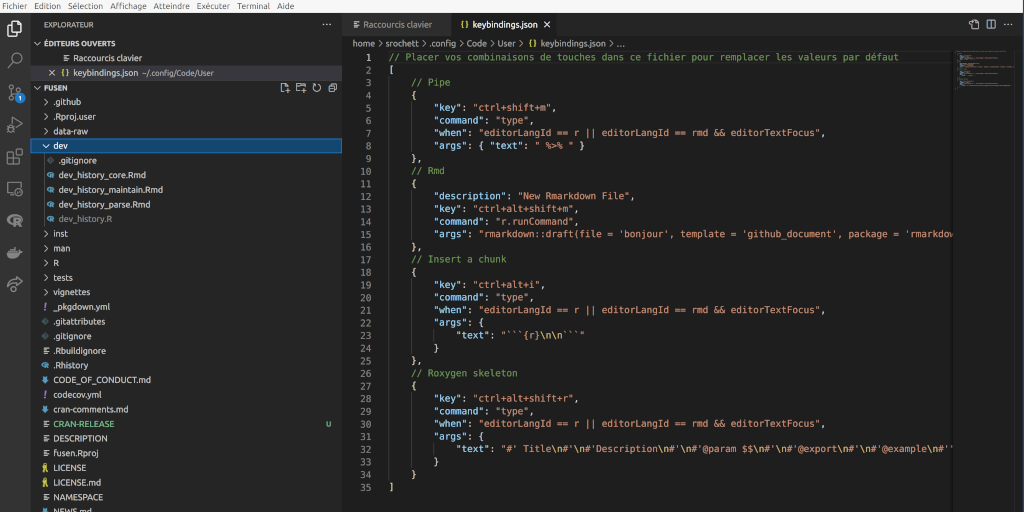The height and width of the screenshot is (512, 1024).
Task: Open the Docker panel in activity bar
Action: (15, 253)
